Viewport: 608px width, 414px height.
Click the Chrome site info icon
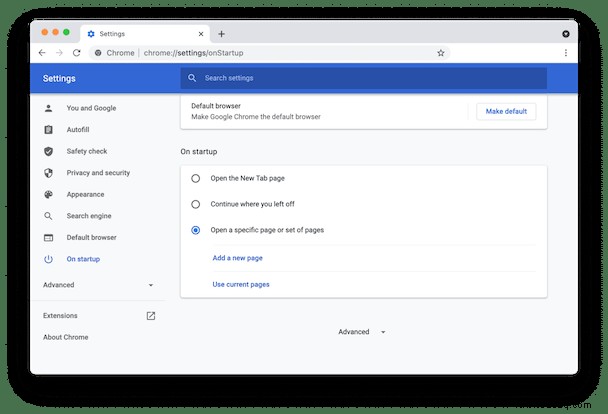98,53
